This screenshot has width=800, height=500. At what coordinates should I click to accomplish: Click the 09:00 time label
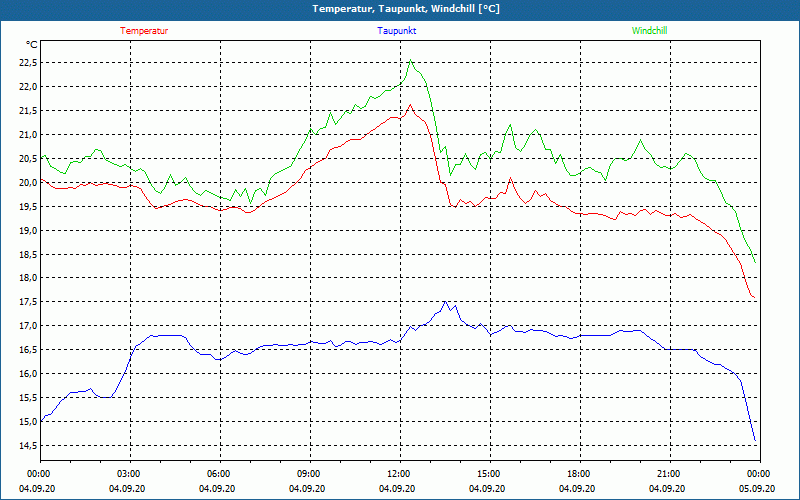click(310, 474)
